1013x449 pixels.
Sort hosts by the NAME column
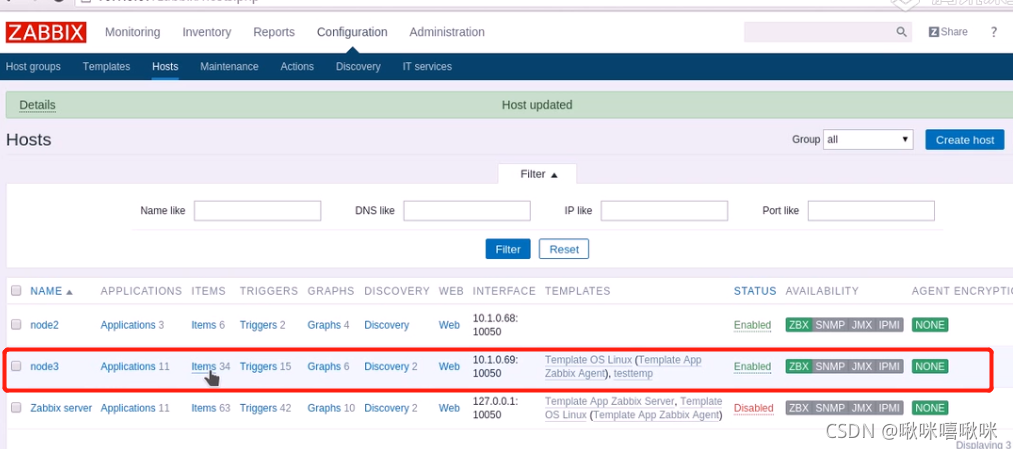[x=51, y=291]
